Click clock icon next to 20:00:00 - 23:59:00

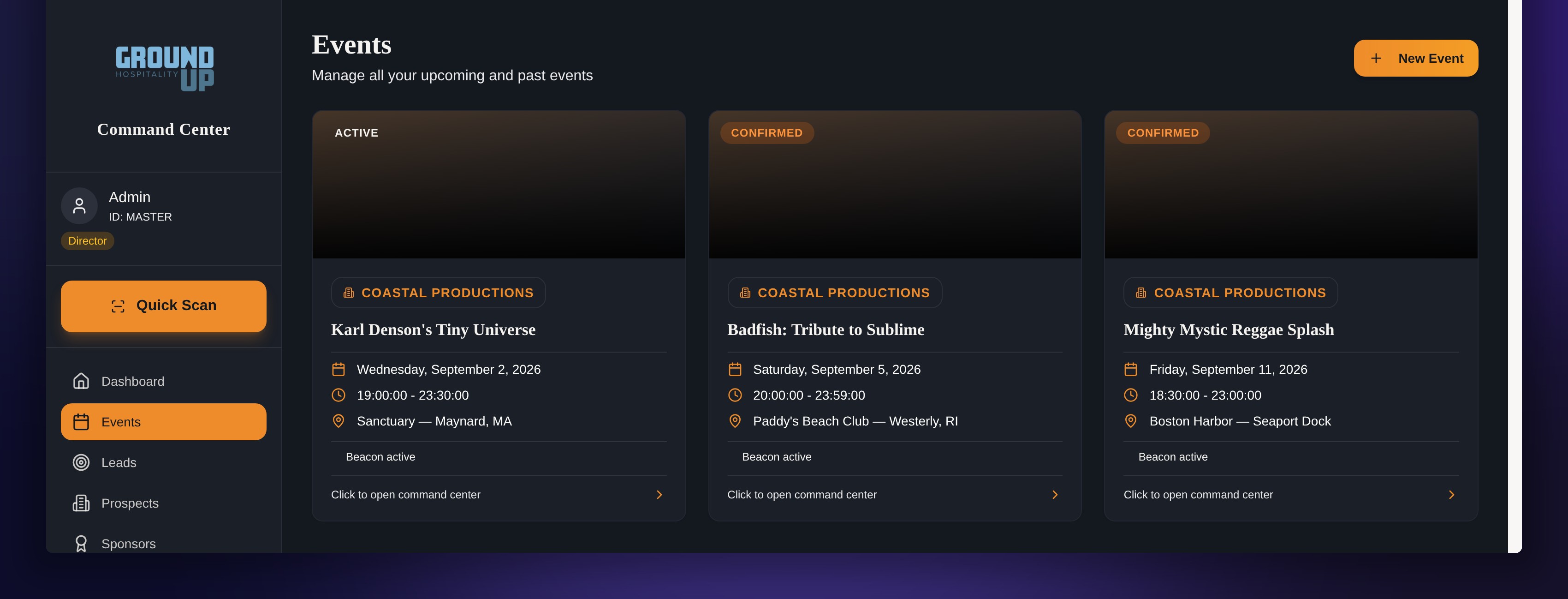pos(735,395)
